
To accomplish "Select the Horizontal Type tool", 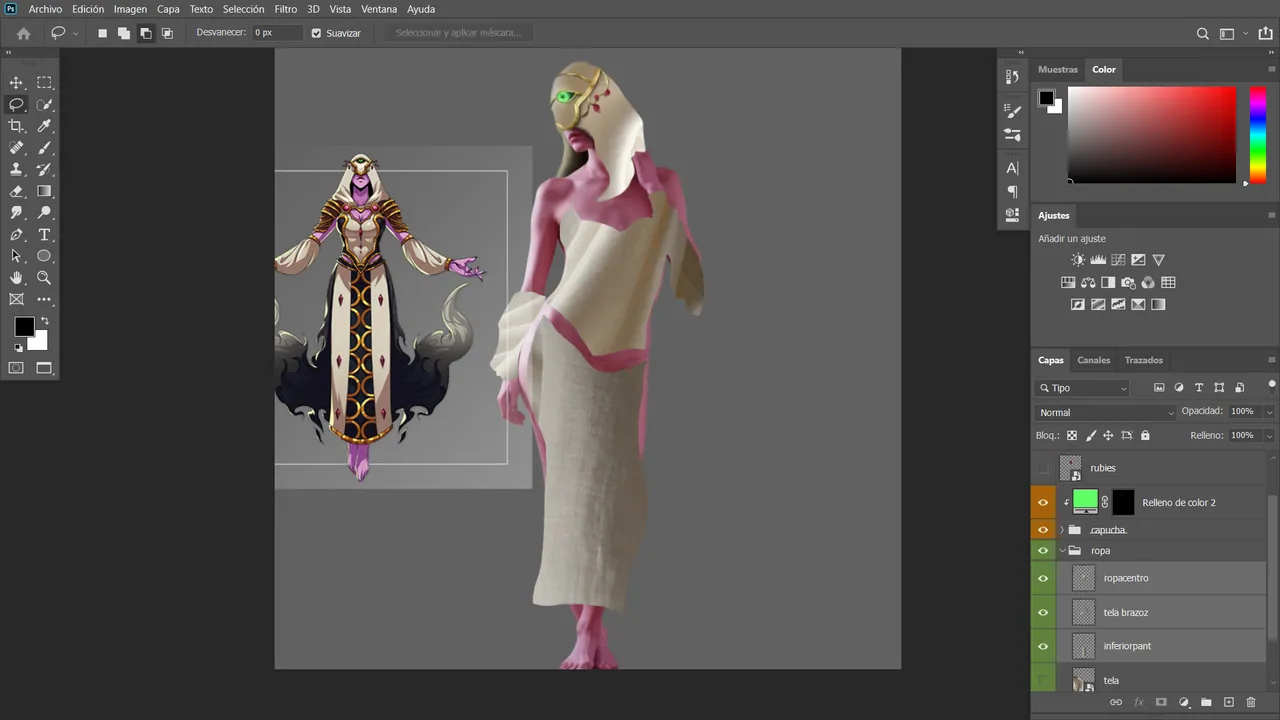I will [x=44, y=235].
